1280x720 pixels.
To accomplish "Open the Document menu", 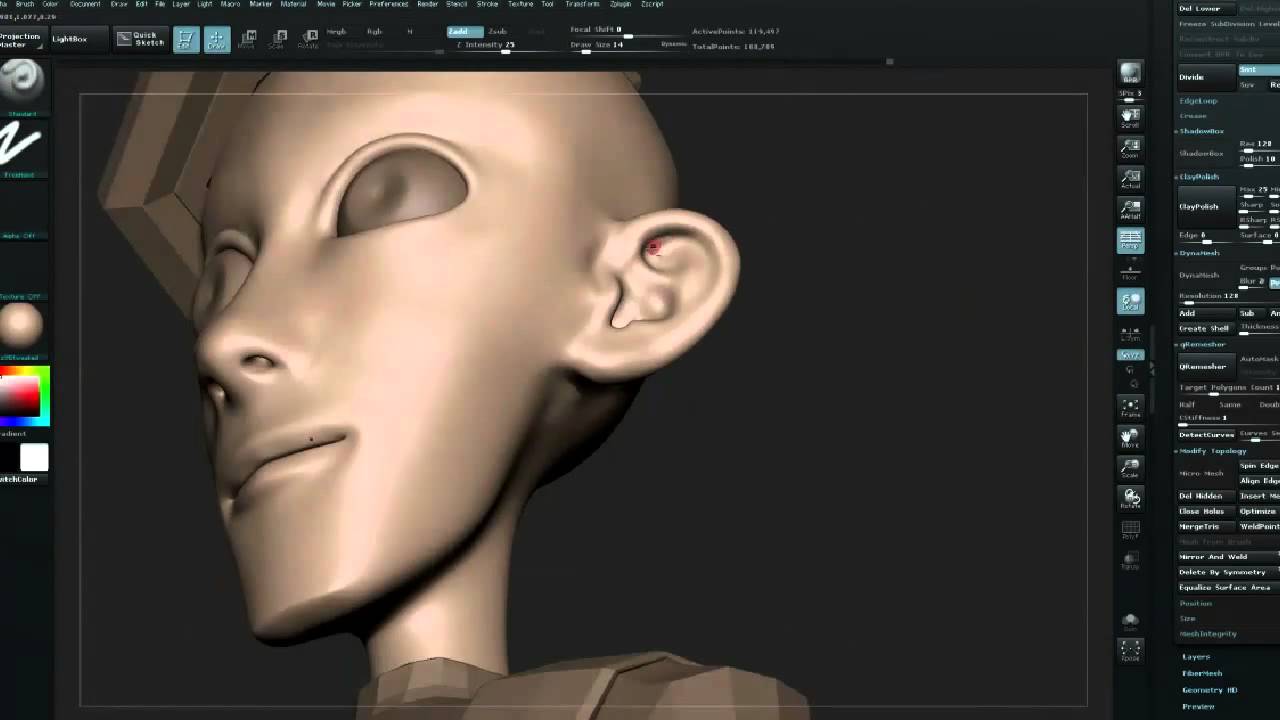I will [85, 4].
